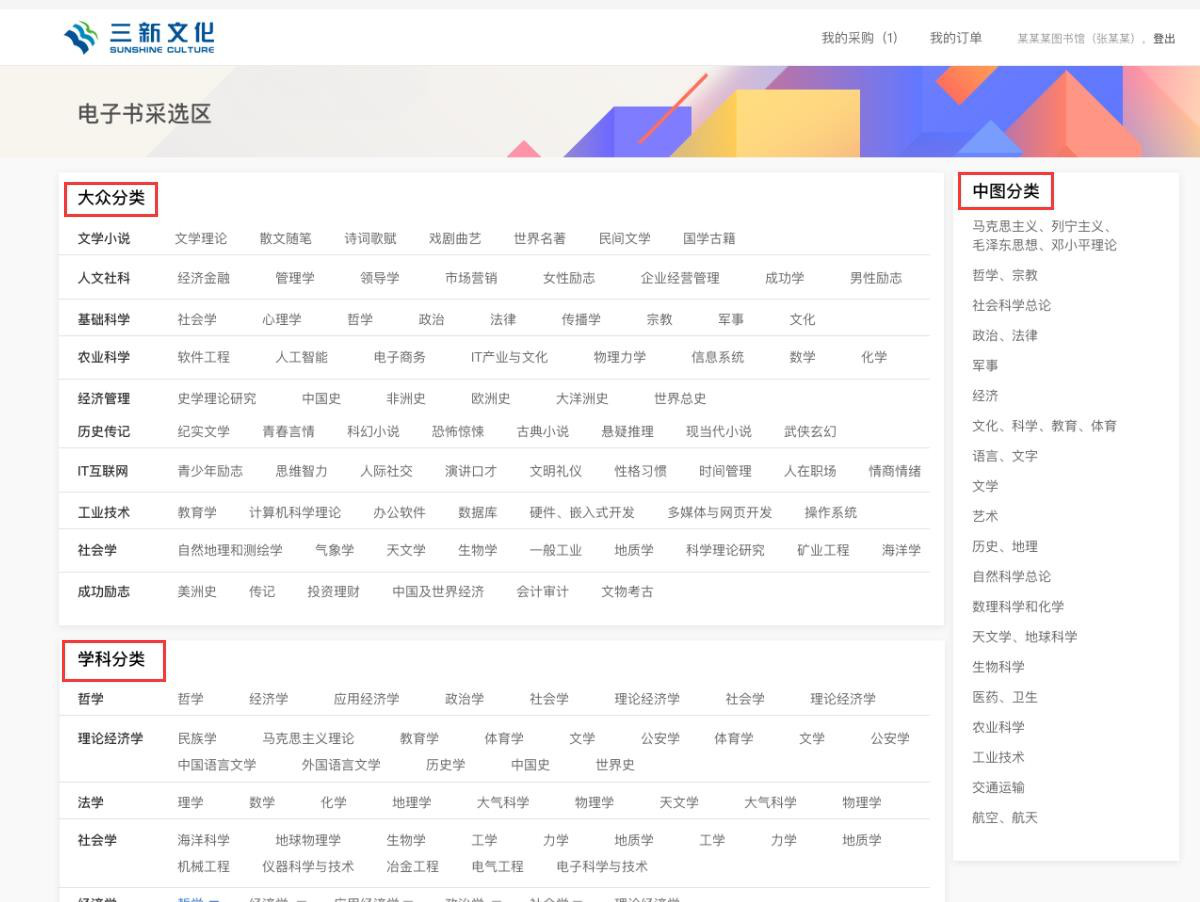Viewport: 1200px width, 902px height.
Task: Open the 欧洲史 link
Action: [x=491, y=398]
